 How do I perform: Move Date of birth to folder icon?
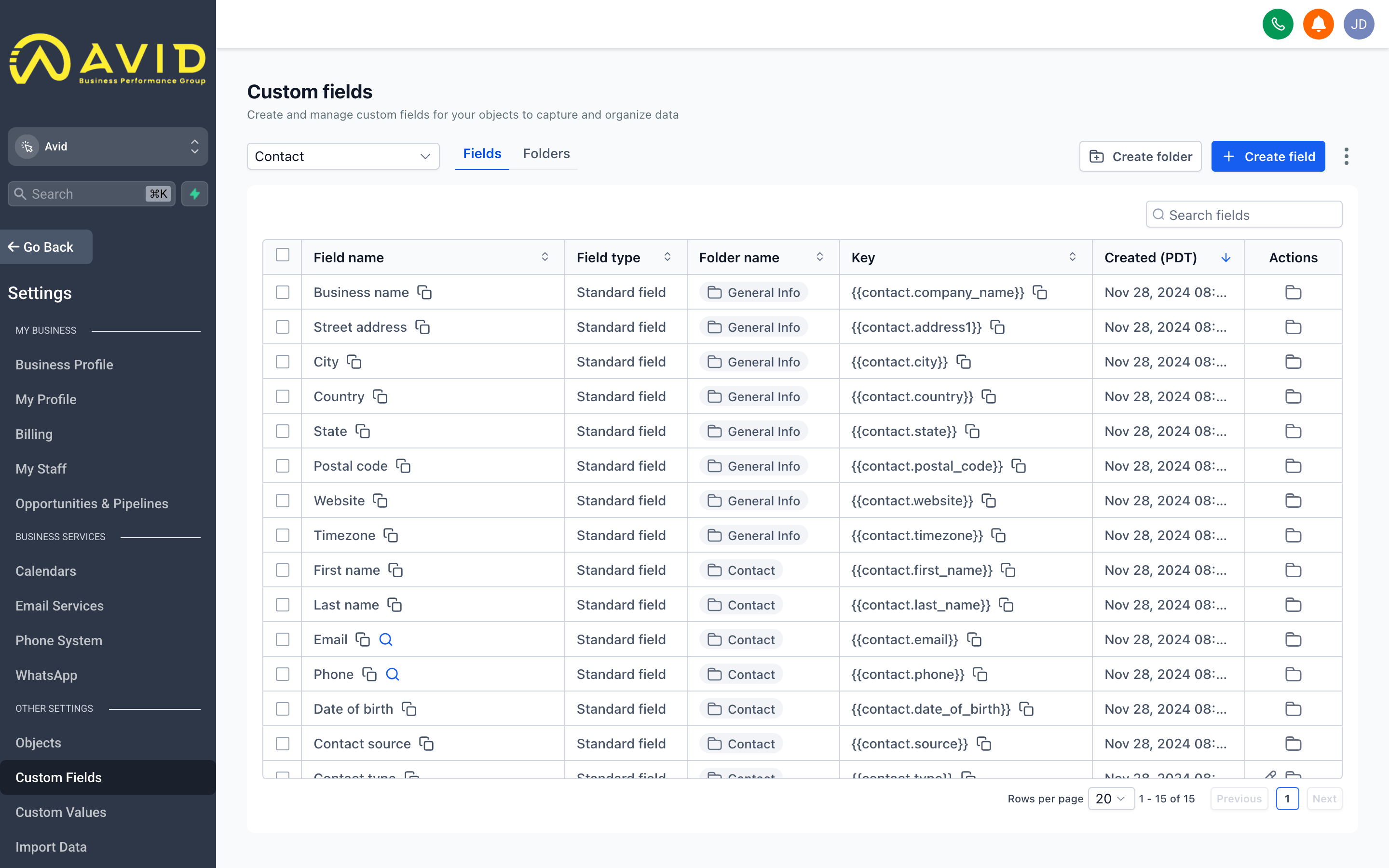(1293, 709)
